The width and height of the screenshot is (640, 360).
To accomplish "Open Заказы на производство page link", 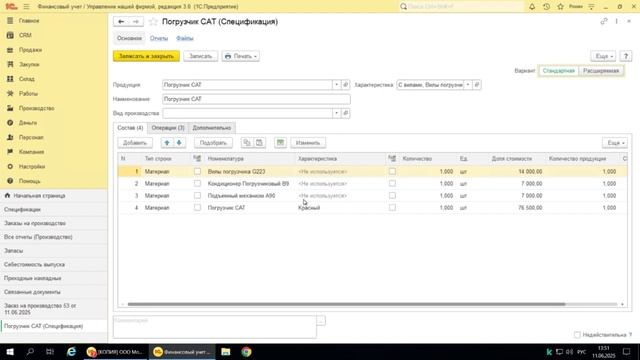I will click(x=35, y=223).
